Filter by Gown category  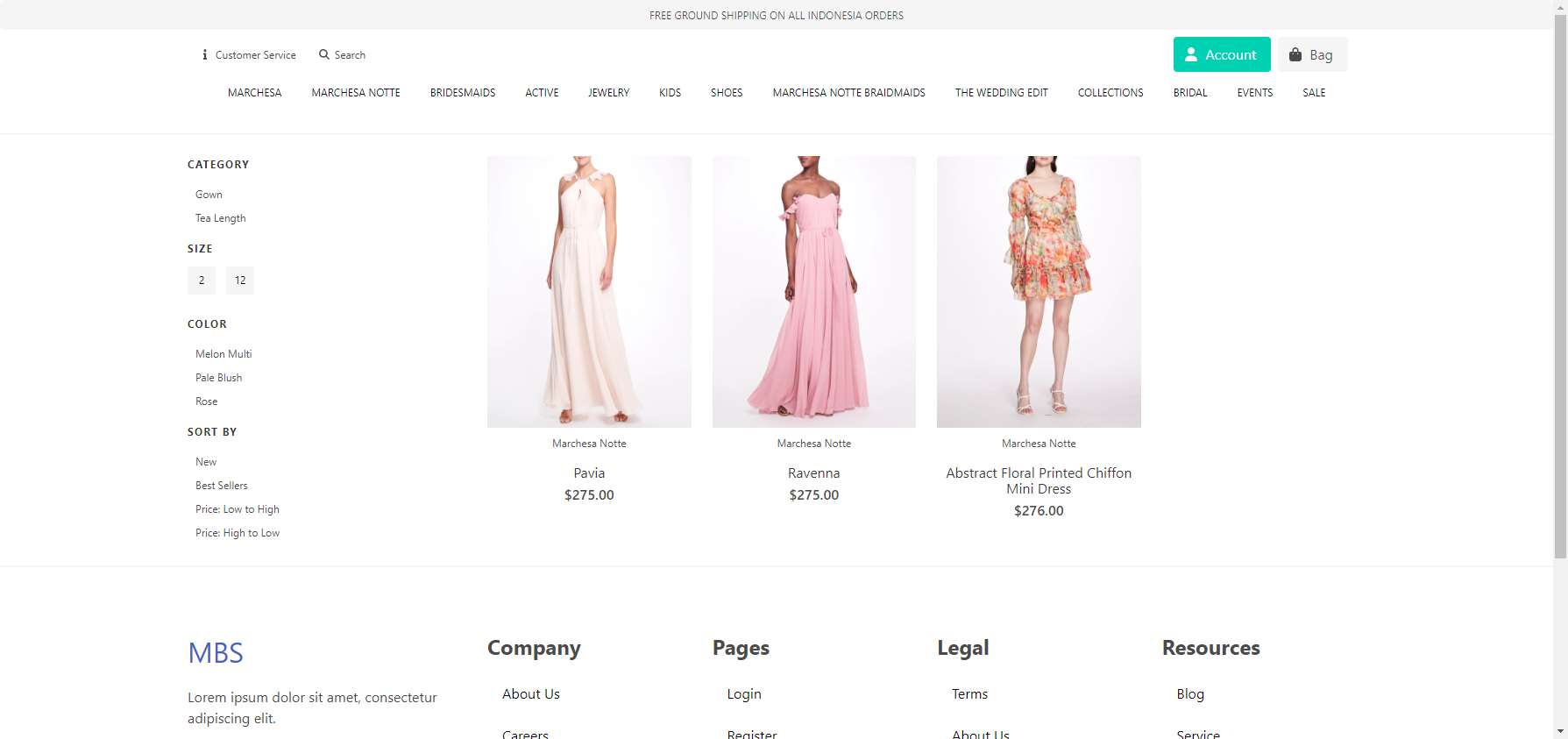tap(209, 195)
